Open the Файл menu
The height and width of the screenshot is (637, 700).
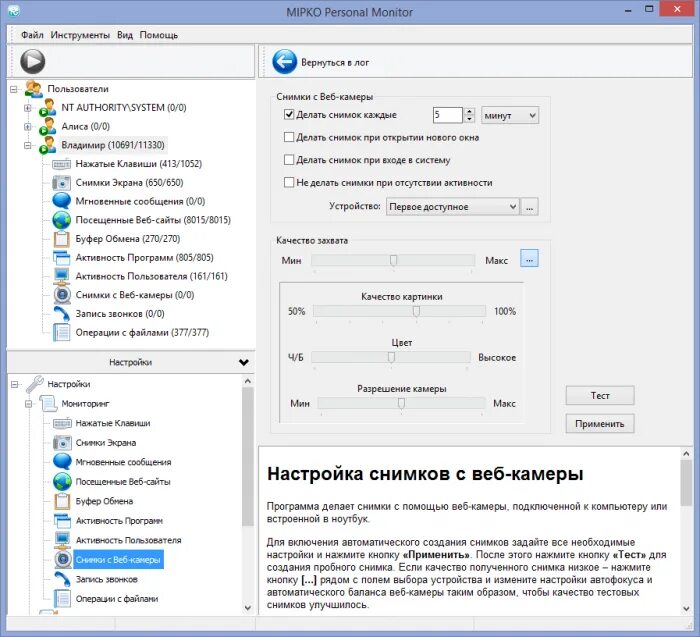[32, 35]
